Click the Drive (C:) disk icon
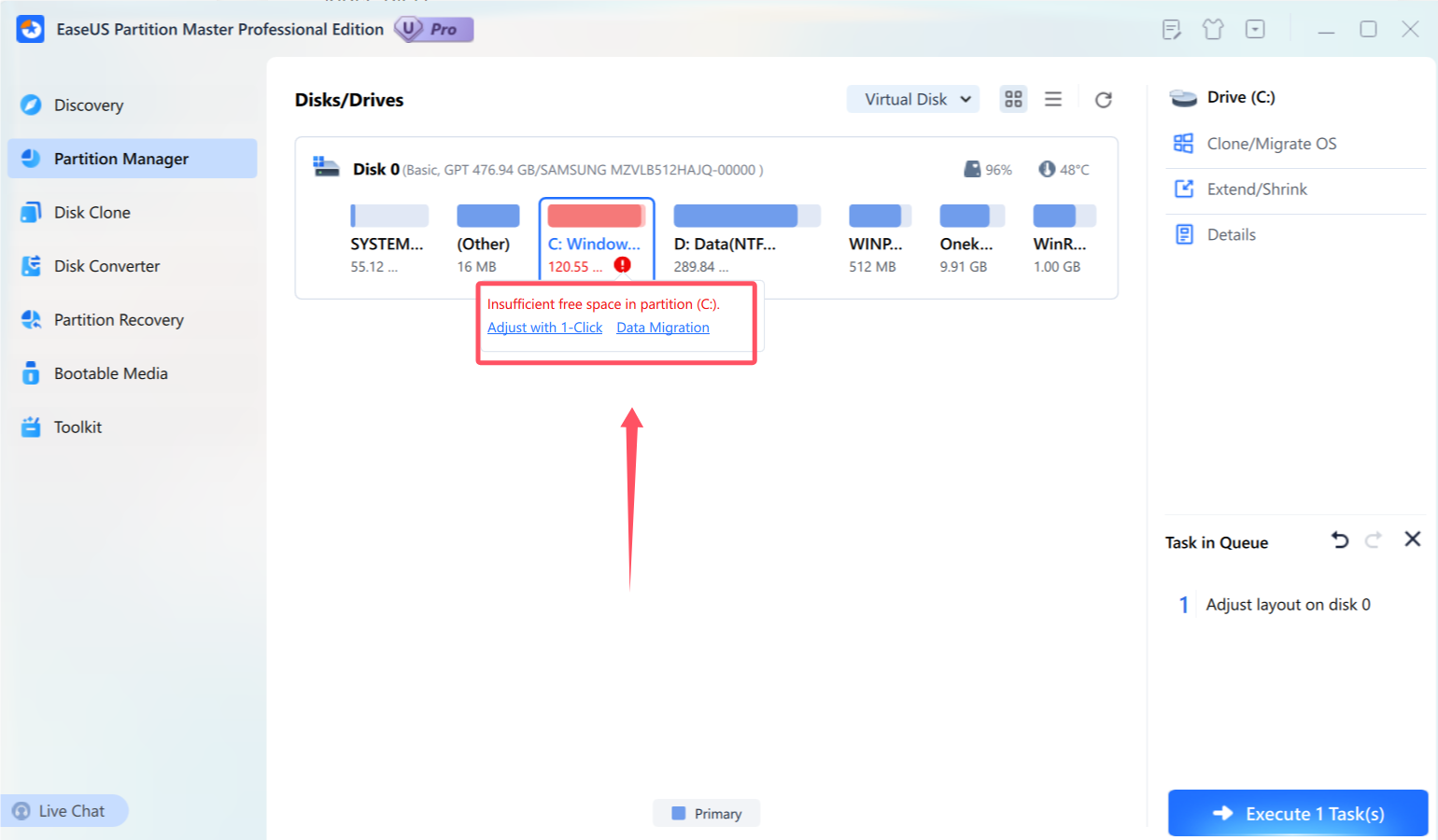The image size is (1438, 840). point(1183,98)
